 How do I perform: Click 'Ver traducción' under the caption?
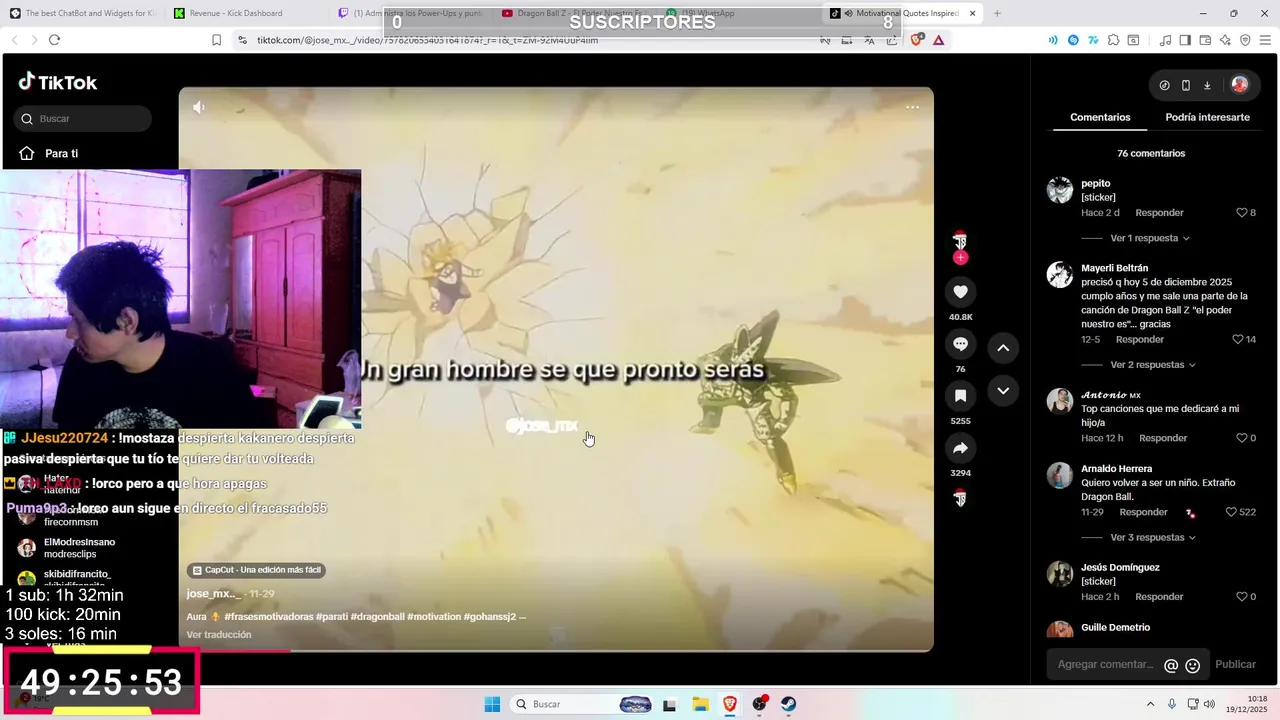[219, 635]
